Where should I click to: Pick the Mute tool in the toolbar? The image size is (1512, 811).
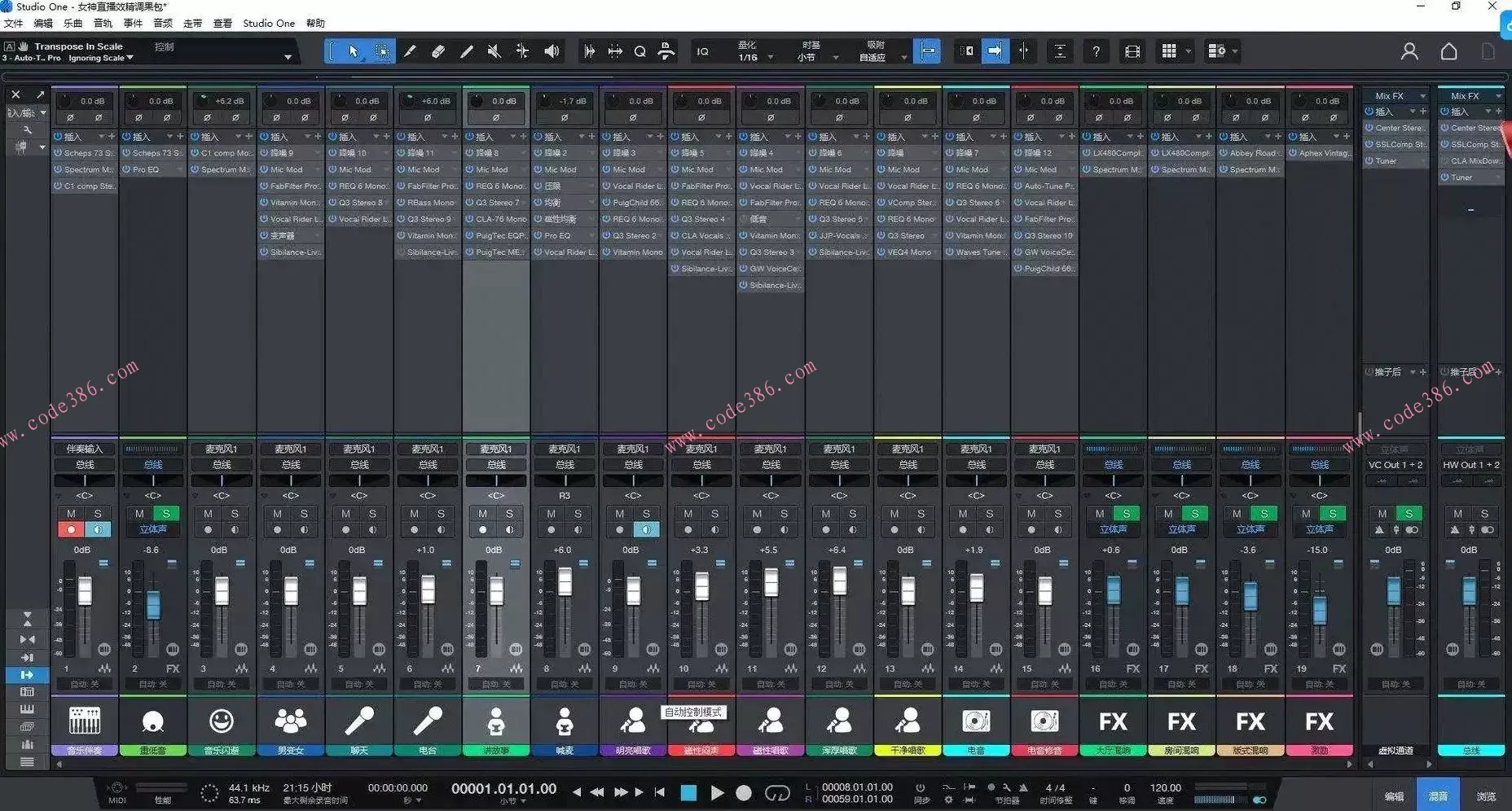[494, 51]
